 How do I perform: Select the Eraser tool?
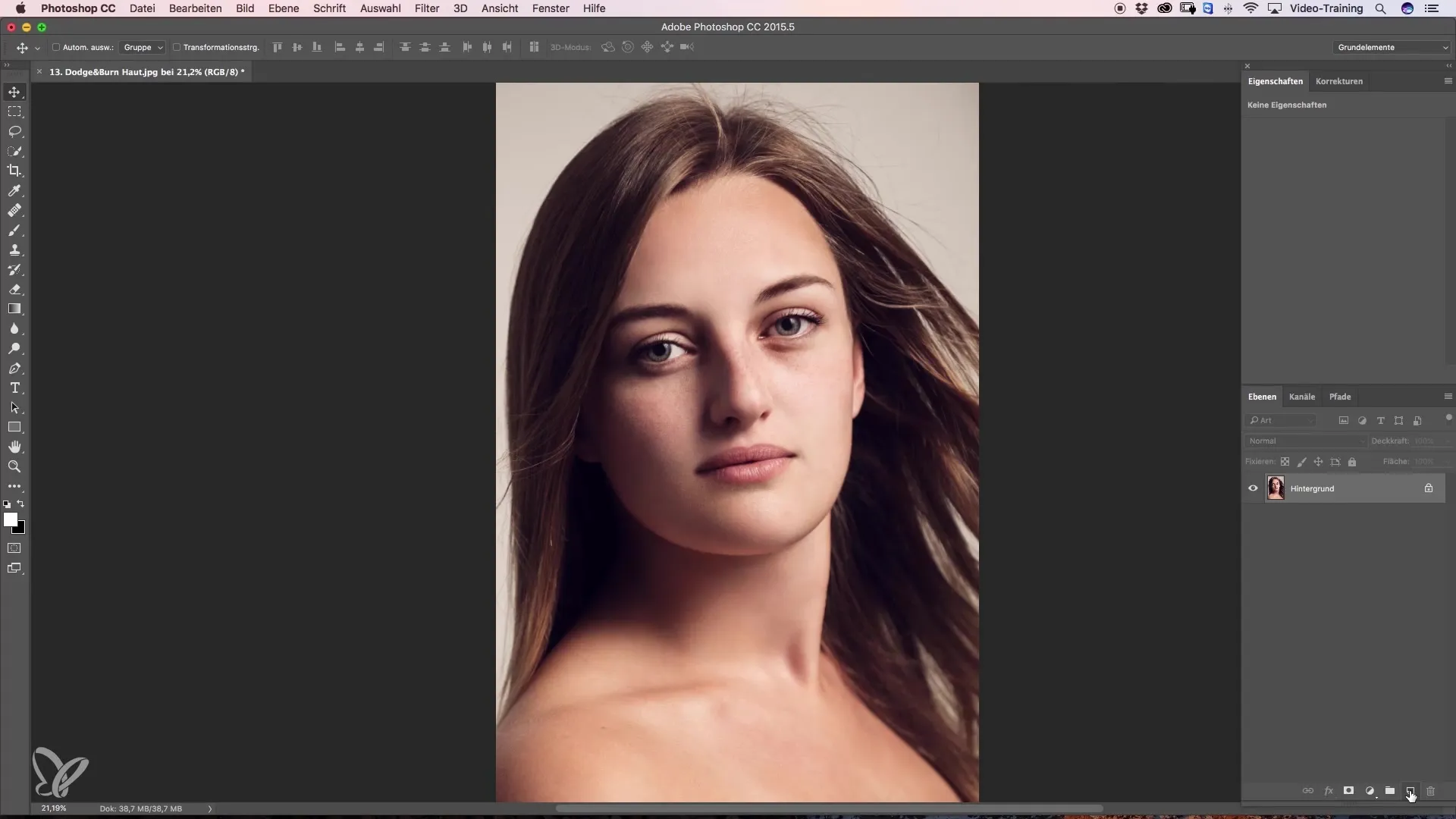click(x=14, y=289)
